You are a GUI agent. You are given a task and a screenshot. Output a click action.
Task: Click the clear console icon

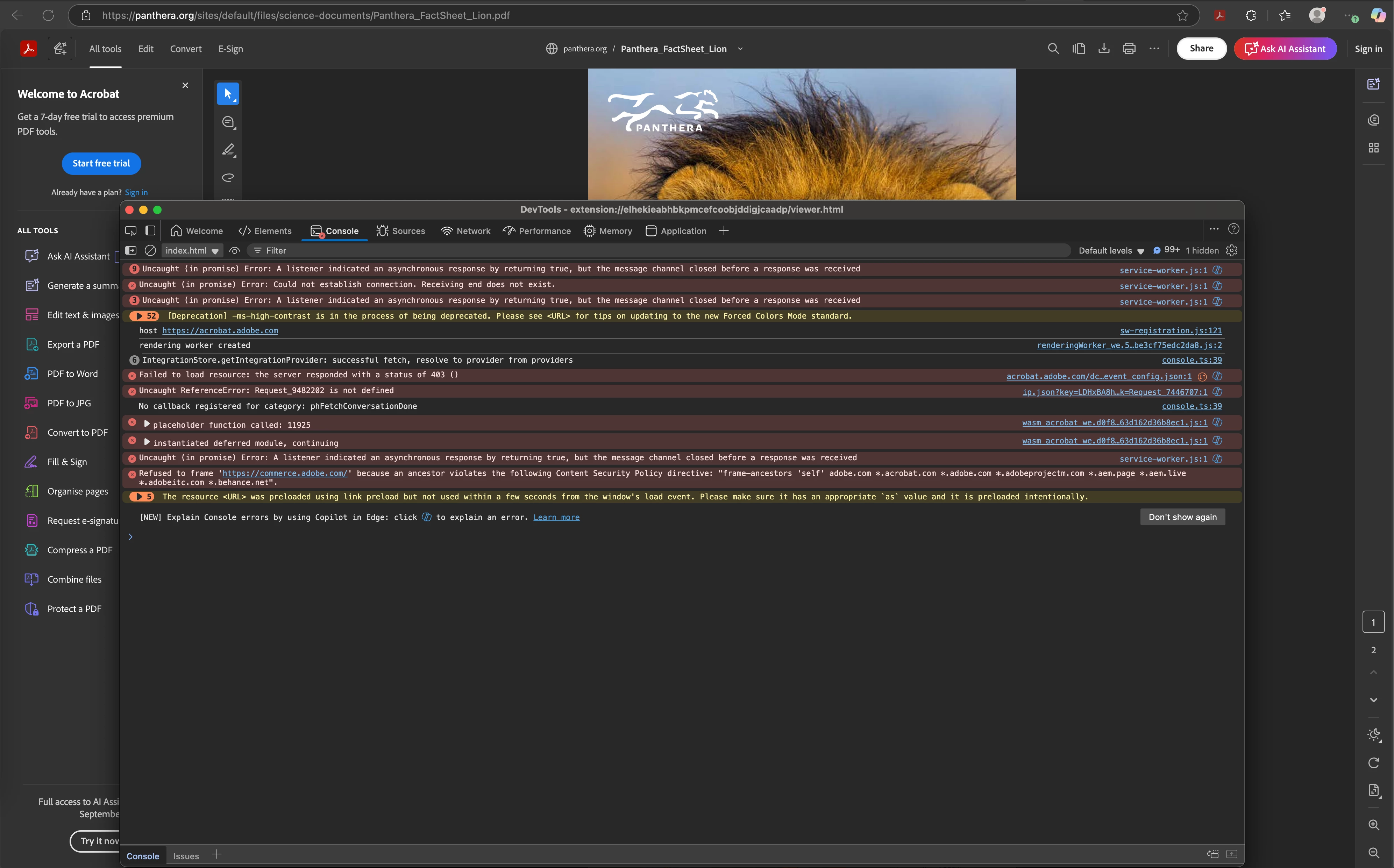pos(150,250)
